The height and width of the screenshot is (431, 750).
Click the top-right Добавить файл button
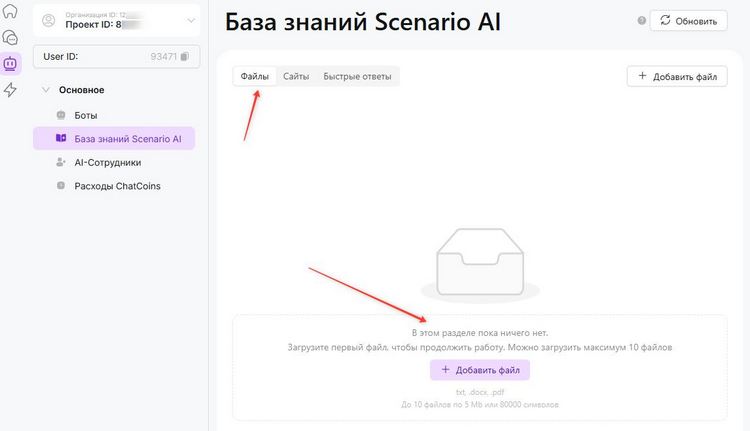coord(677,77)
